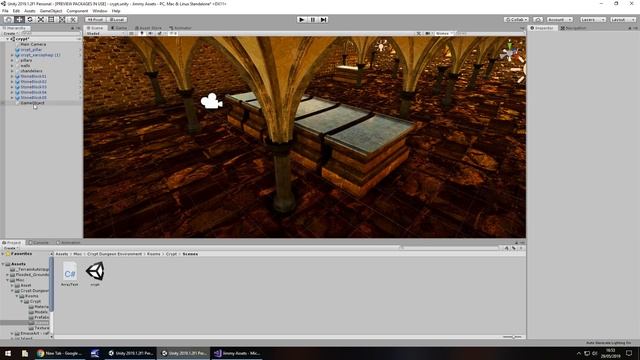Click Crypt Dungeon Environment in breadcrumb
This screenshot has width=640, height=360.
114,254
